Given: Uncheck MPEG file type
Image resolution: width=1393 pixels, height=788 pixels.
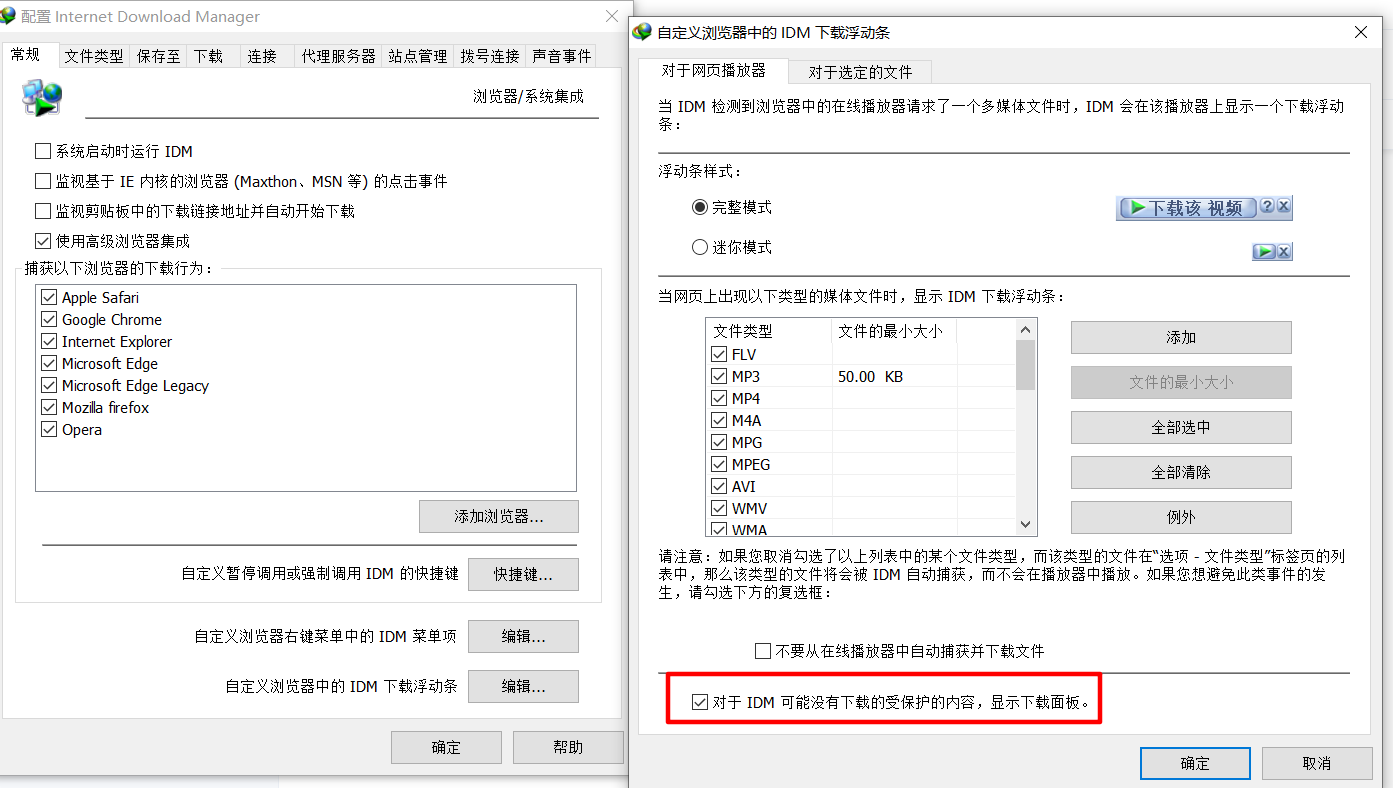Looking at the screenshot, I should (719, 465).
